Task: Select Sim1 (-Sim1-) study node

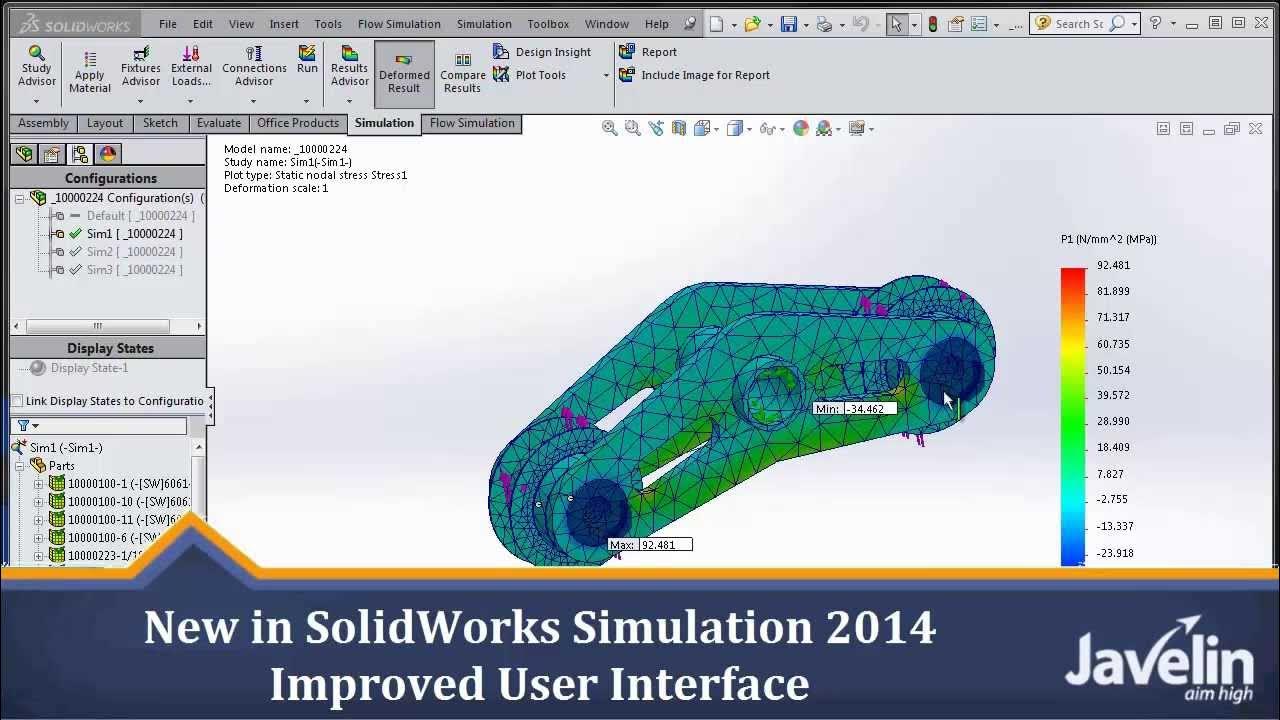Action: click(x=66, y=448)
